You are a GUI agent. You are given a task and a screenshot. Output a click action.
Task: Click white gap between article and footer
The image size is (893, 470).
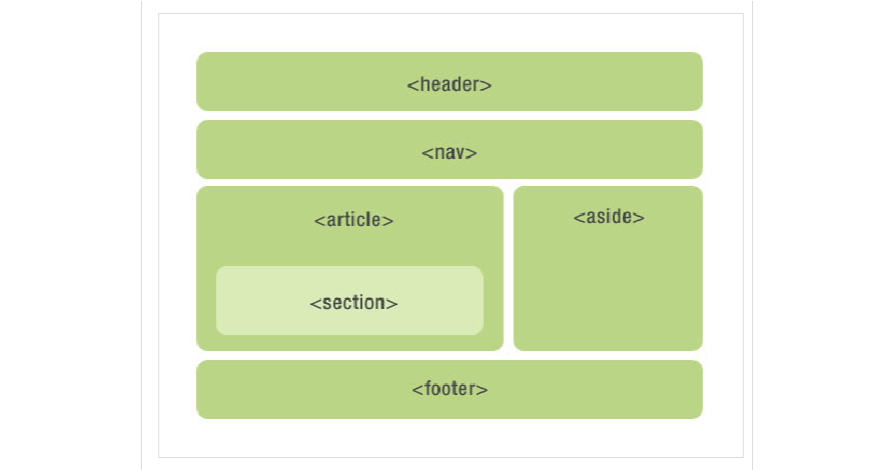click(350, 355)
